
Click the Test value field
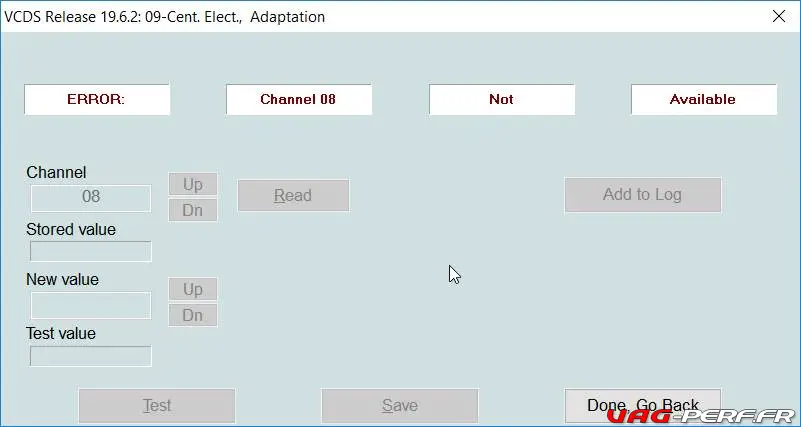click(91, 356)
